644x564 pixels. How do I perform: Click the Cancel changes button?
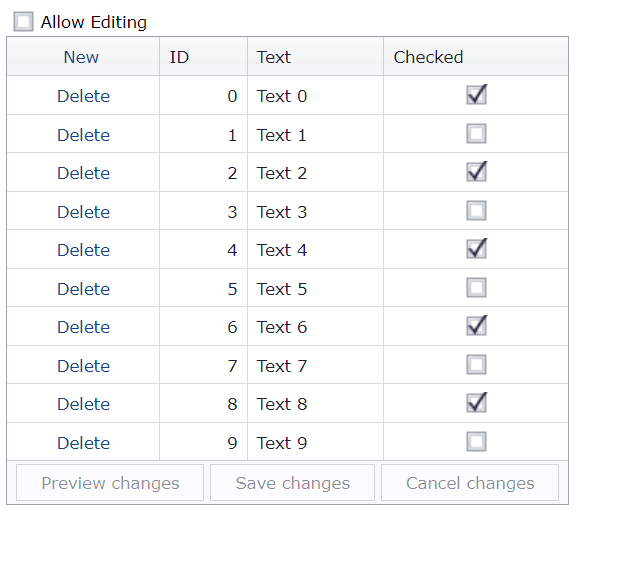(470, 483)
